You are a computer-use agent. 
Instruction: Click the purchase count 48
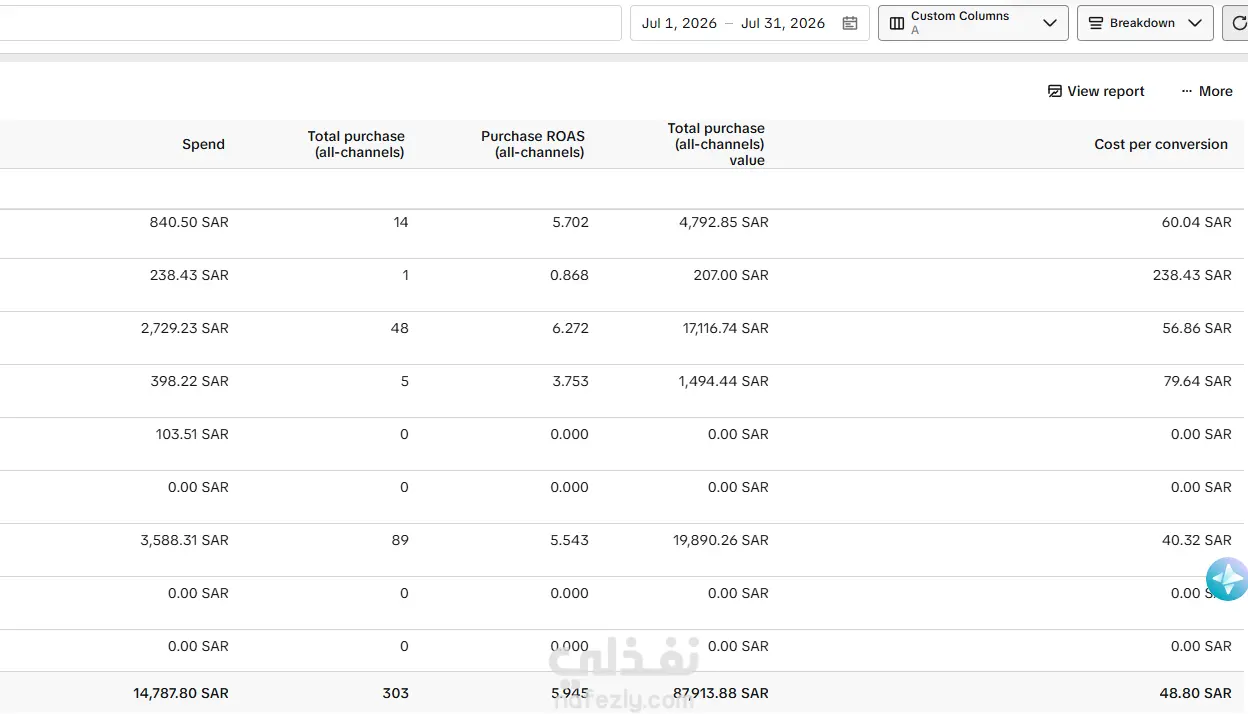400,328
